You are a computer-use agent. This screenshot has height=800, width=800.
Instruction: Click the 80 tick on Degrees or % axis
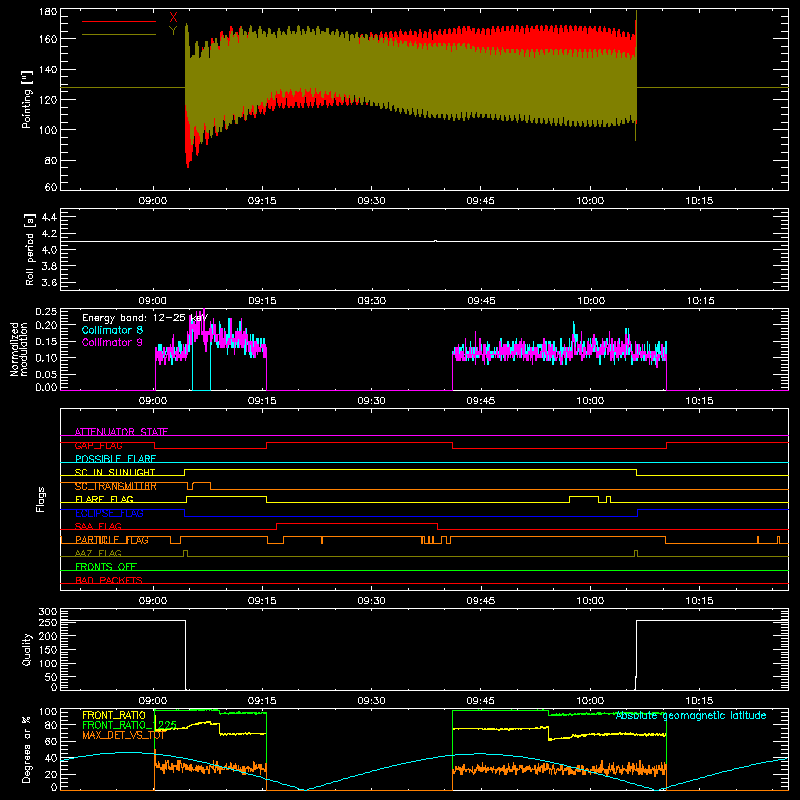pos(51,725)
